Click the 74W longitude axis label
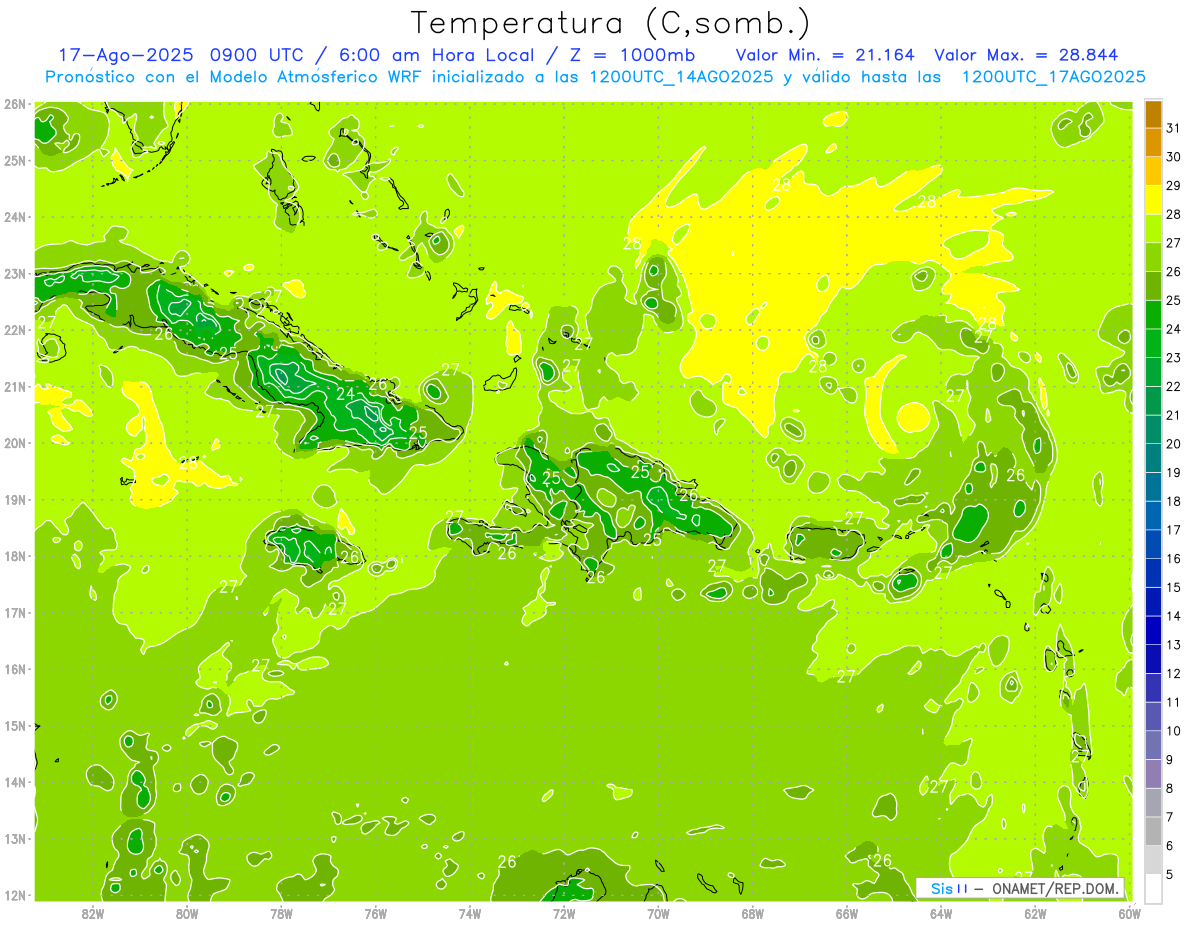1200x927 pixels. coord(469,913)
